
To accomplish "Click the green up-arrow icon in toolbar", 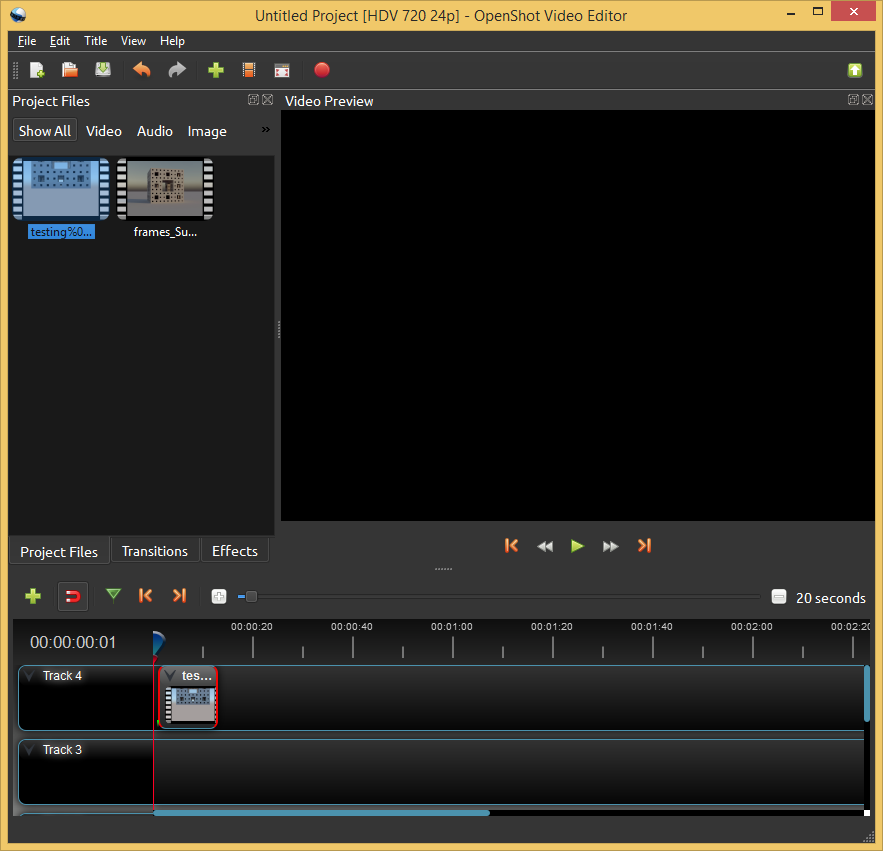I will pos(855,70).
